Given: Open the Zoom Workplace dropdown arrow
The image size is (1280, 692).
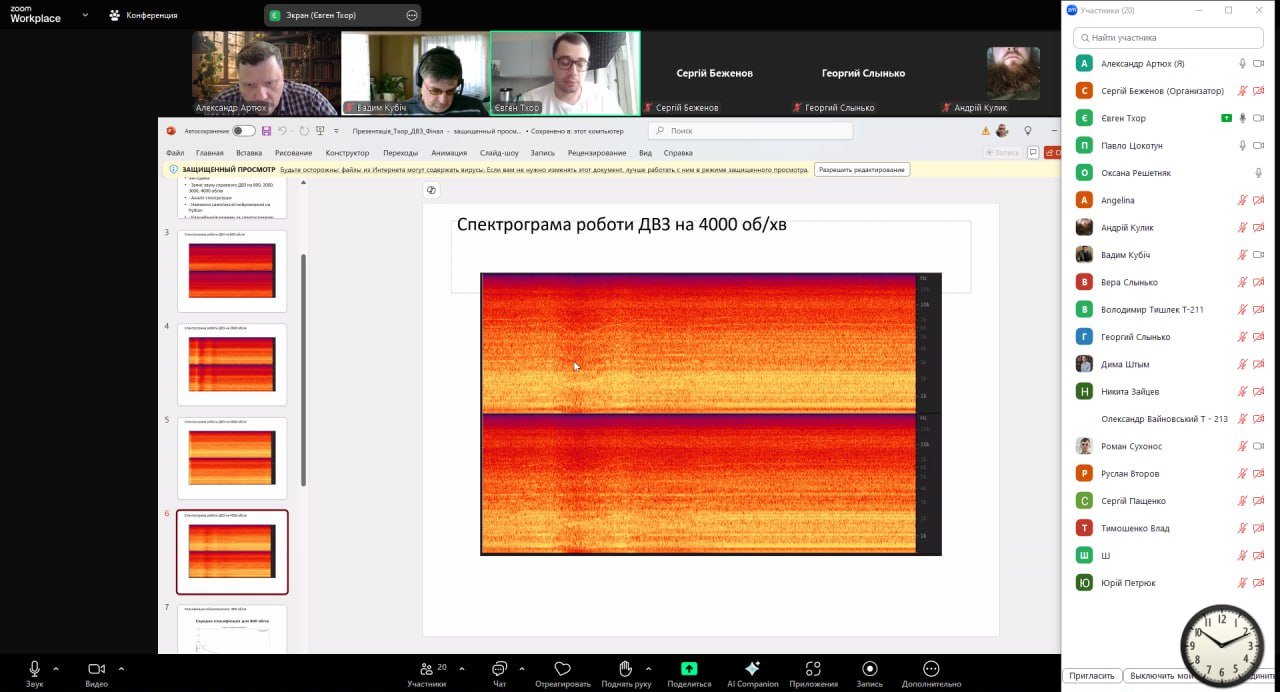Looking at the screenshot, I should pyautogui.click(x=84, y=15).
